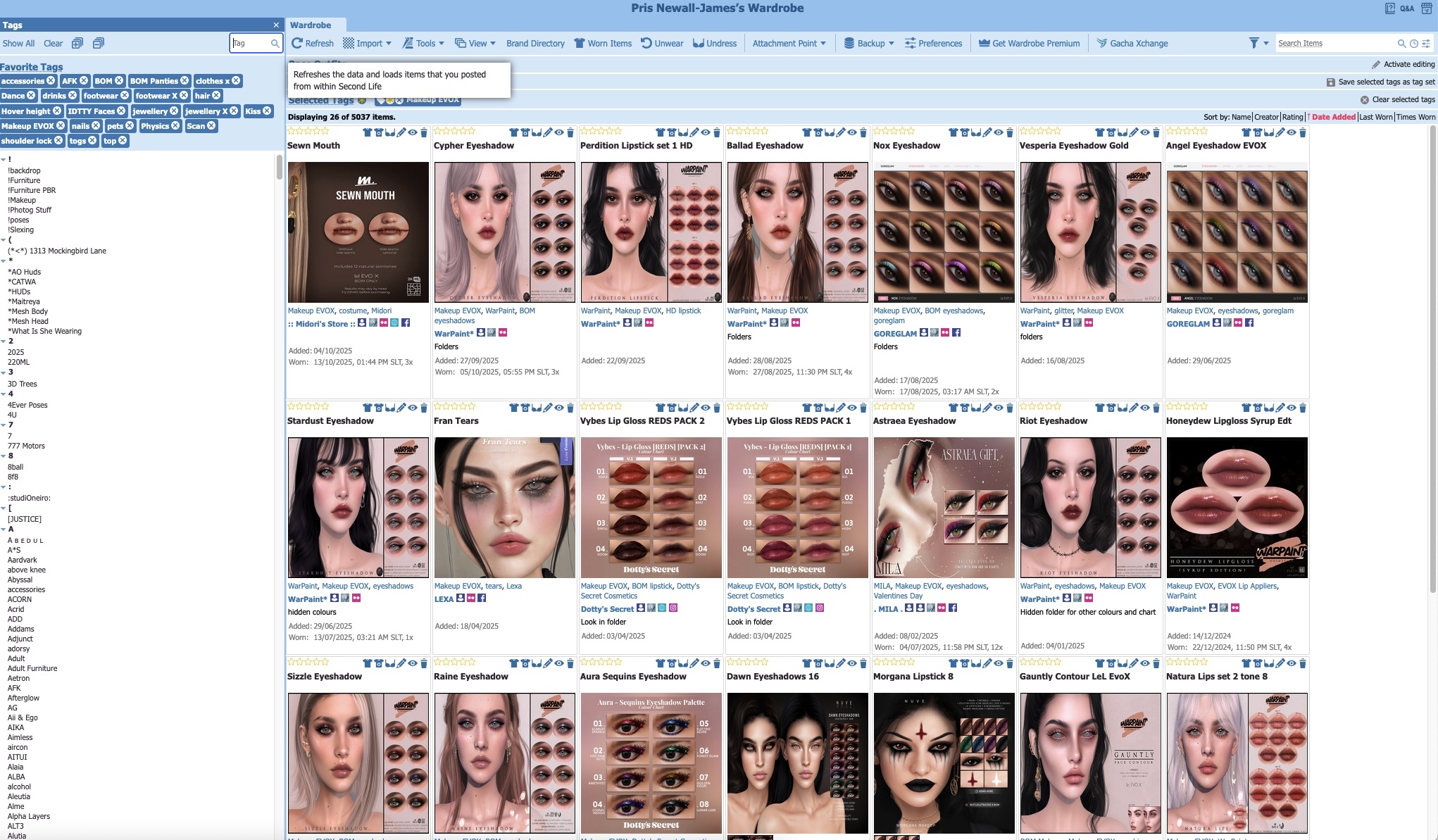This screenshot has width=1438, height=840.
Task: Rate Sewn Mouth five stars
Action: click(x=325, y=131)
